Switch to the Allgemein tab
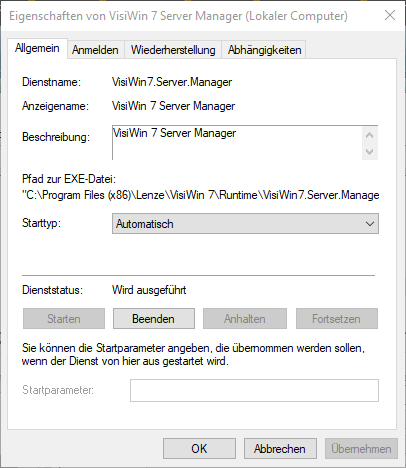The image size is (406, 468). [x=37, y=48]
